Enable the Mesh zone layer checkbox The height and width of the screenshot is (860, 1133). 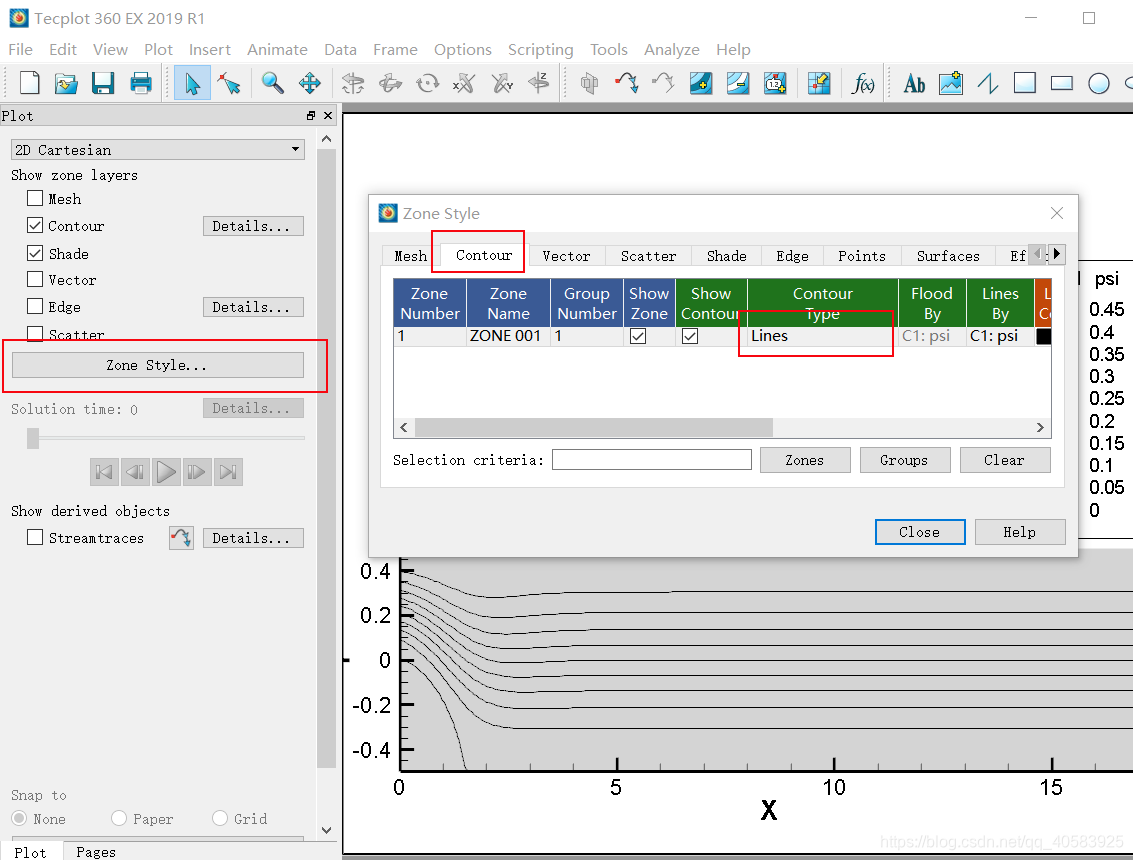(35, 198)
